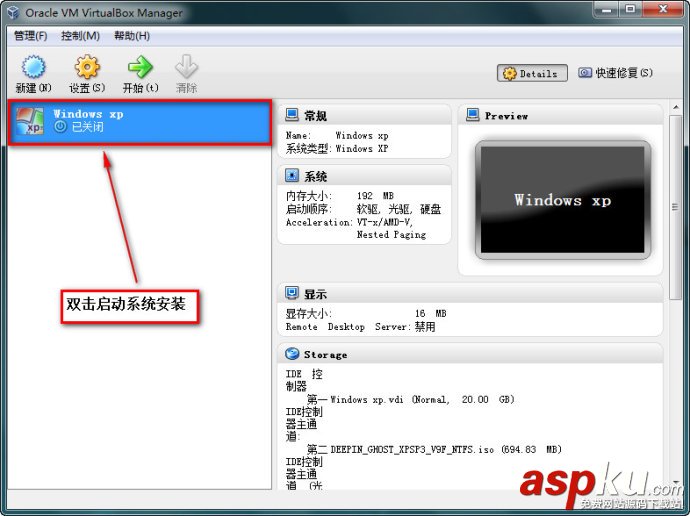The height and width of the screenshot is (516, 690).
Task: Click the Storage section header title
Action: tap(325, 355)
